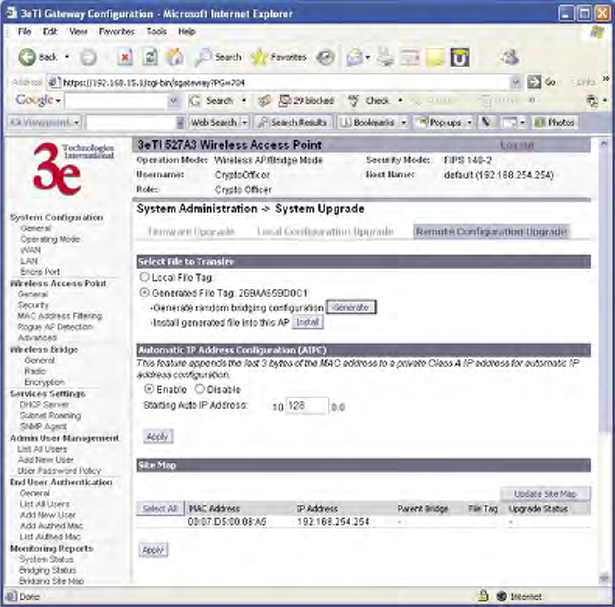Screen dimensions: 615x607
Task: Click the page vertical scrollbar
Action: click(604, 361)
